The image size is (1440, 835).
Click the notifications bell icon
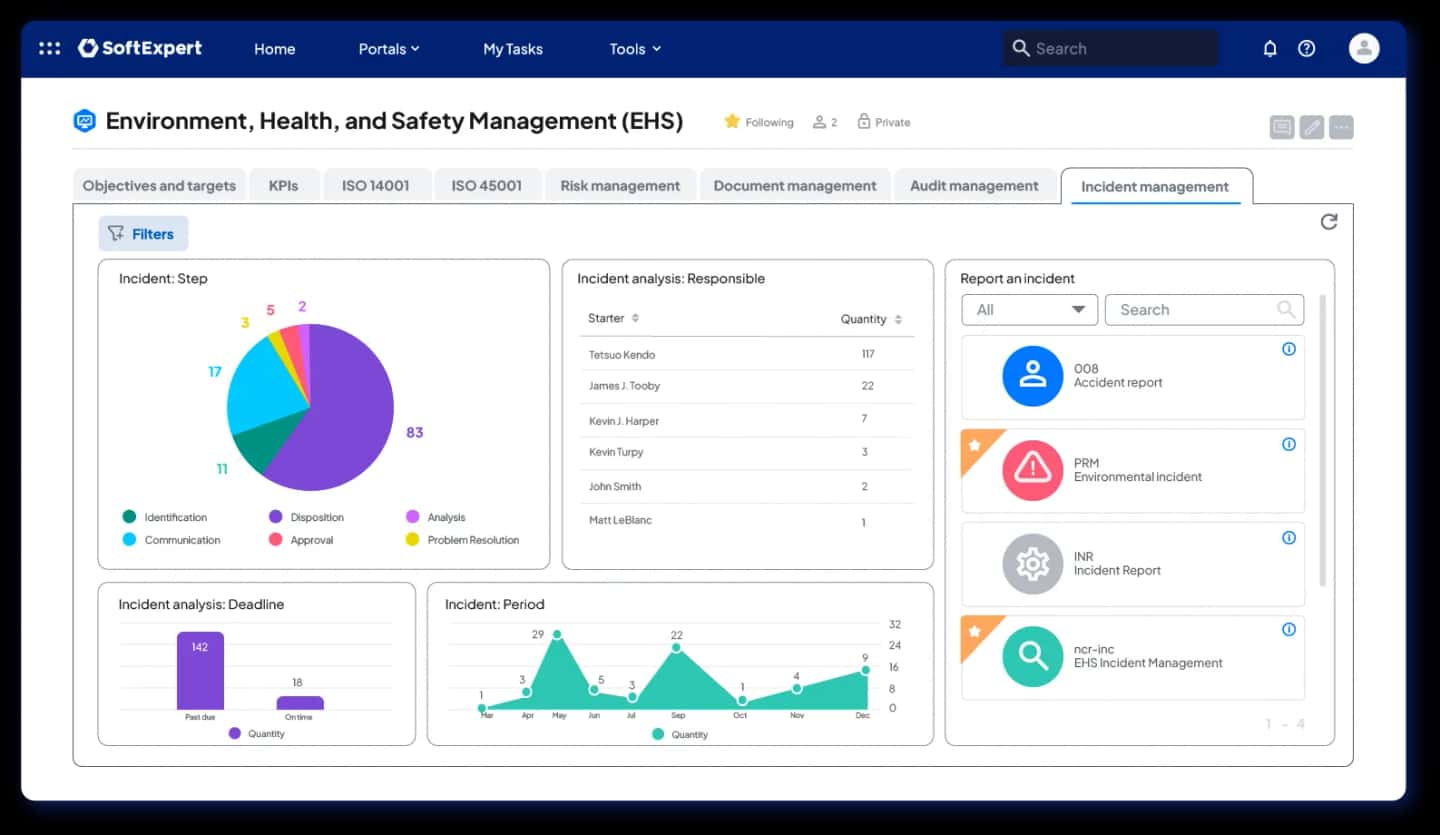[1270, 48]
